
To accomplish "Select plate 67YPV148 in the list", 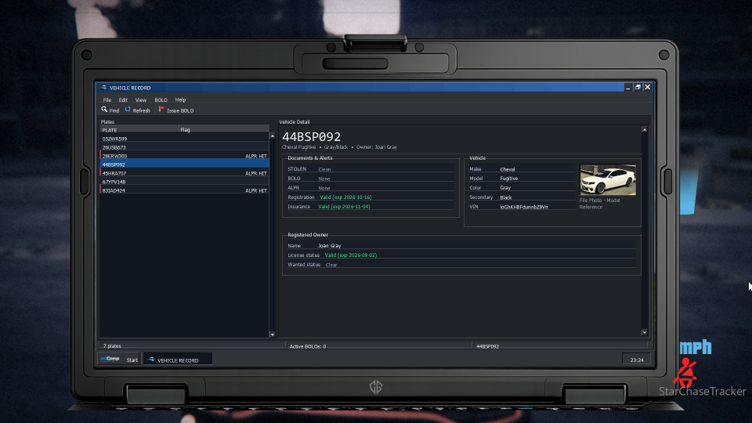I will pyautogui.click(x=184, y=182).
